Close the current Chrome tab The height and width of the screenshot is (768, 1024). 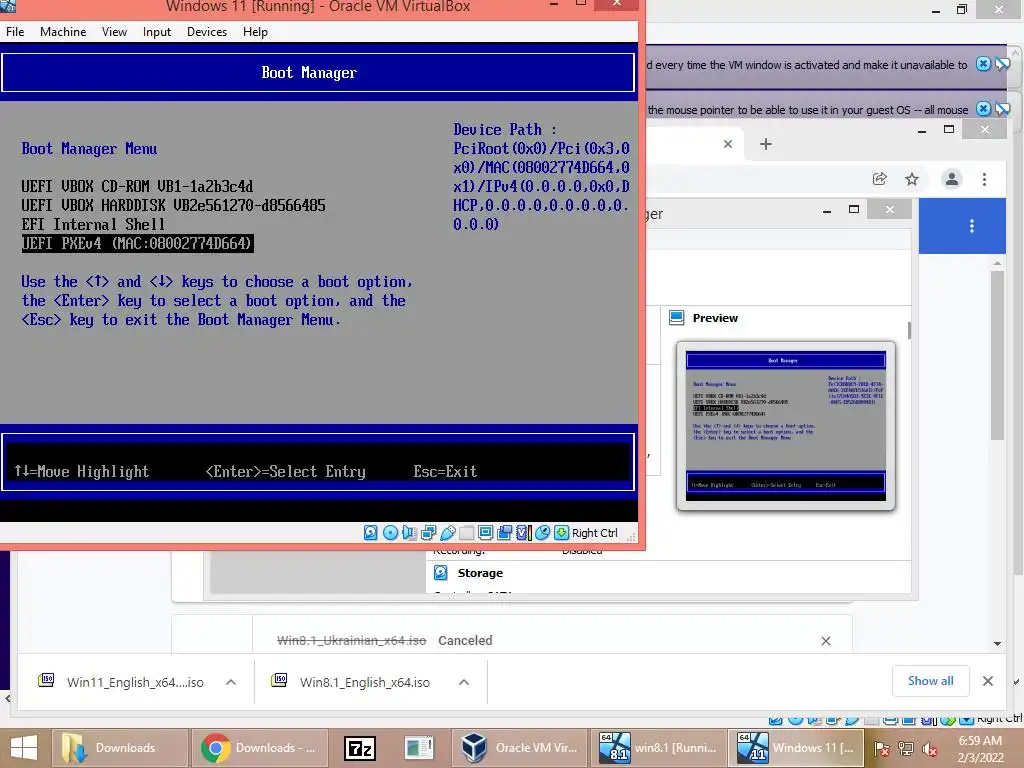pyautogui.click(x=728, y=144)
